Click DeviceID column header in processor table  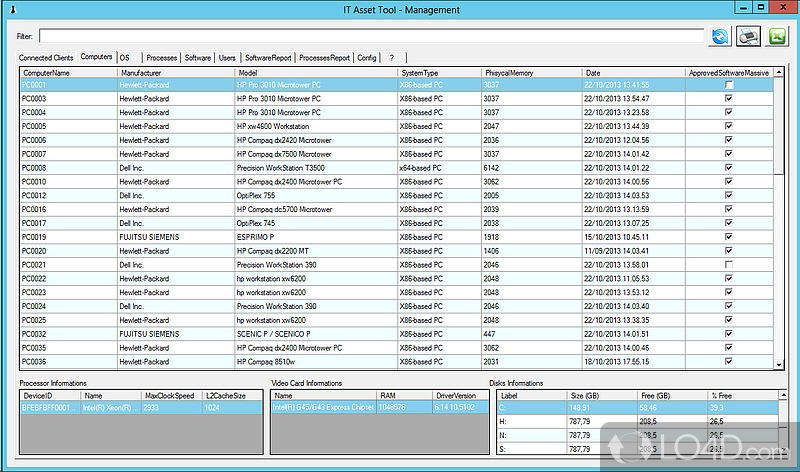50,396
